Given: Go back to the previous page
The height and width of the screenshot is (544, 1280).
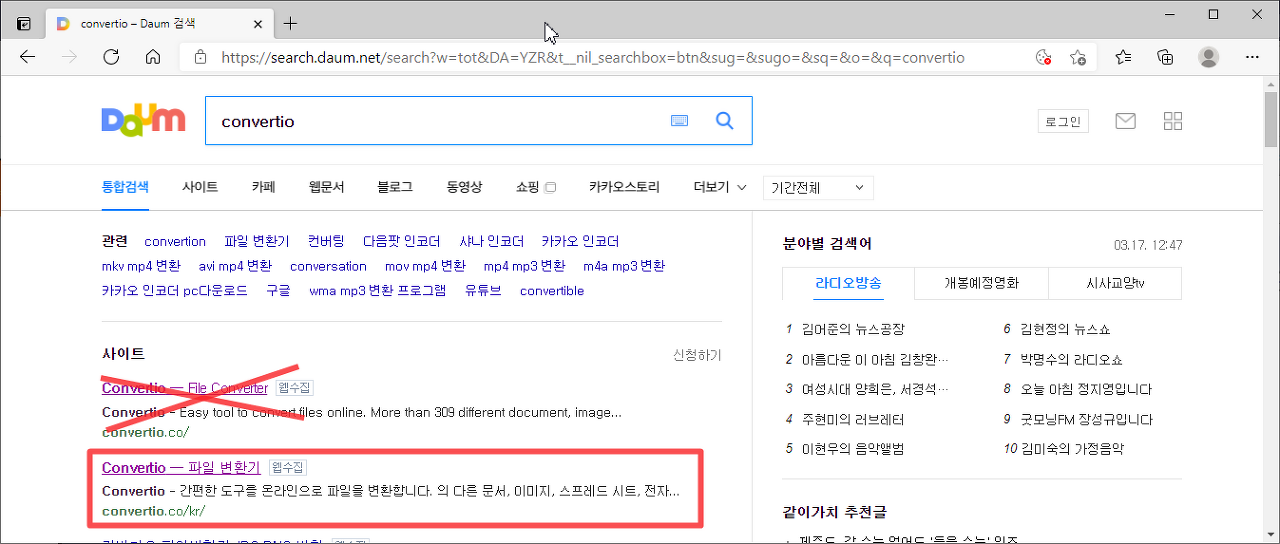Looking at the screenshot, I should (28, 57).
